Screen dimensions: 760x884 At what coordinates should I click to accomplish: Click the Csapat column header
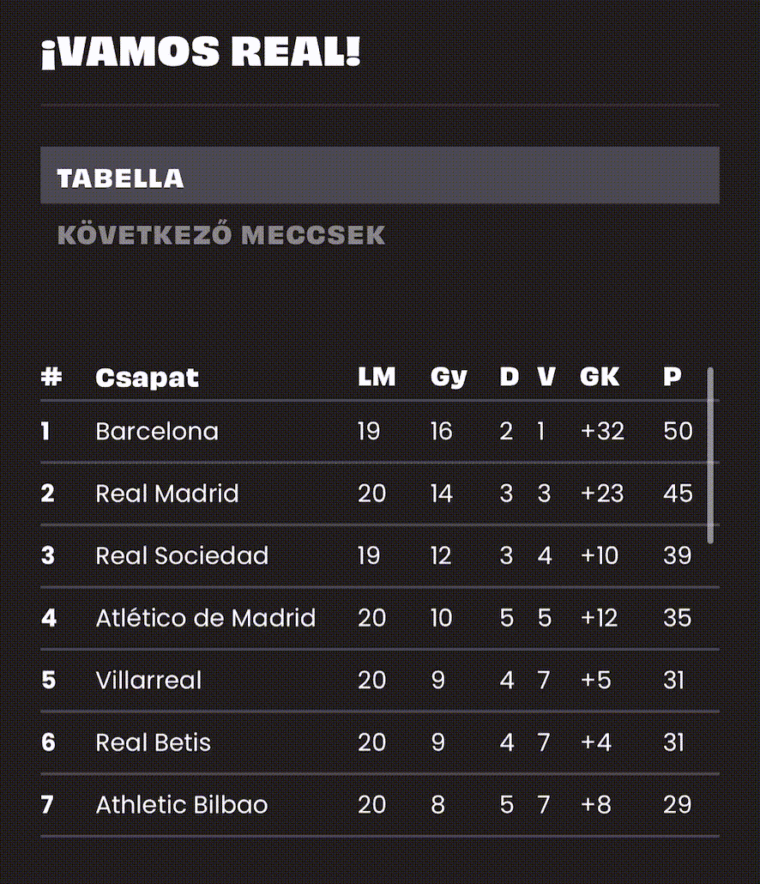pos(147,377)
